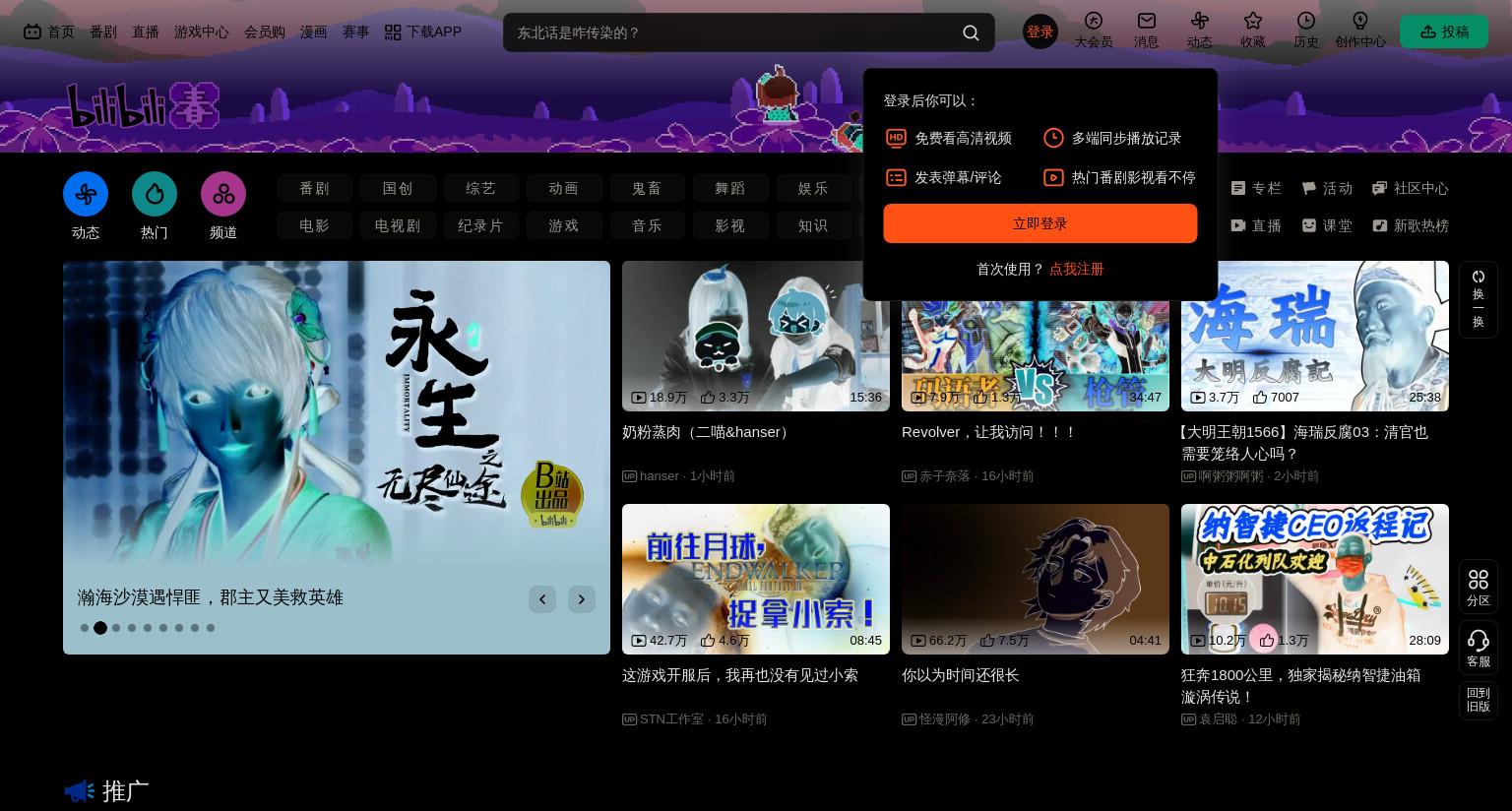The height and width of the screenshot is (811, 1512).
Task: Open 社区中心 link
Action: (1410, 188)
